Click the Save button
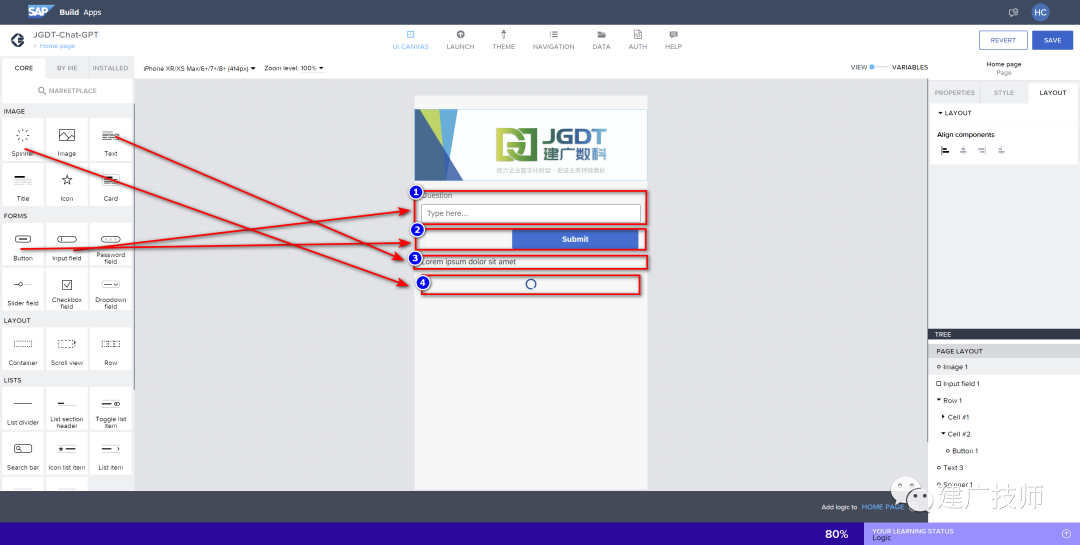 point(1052,40)
